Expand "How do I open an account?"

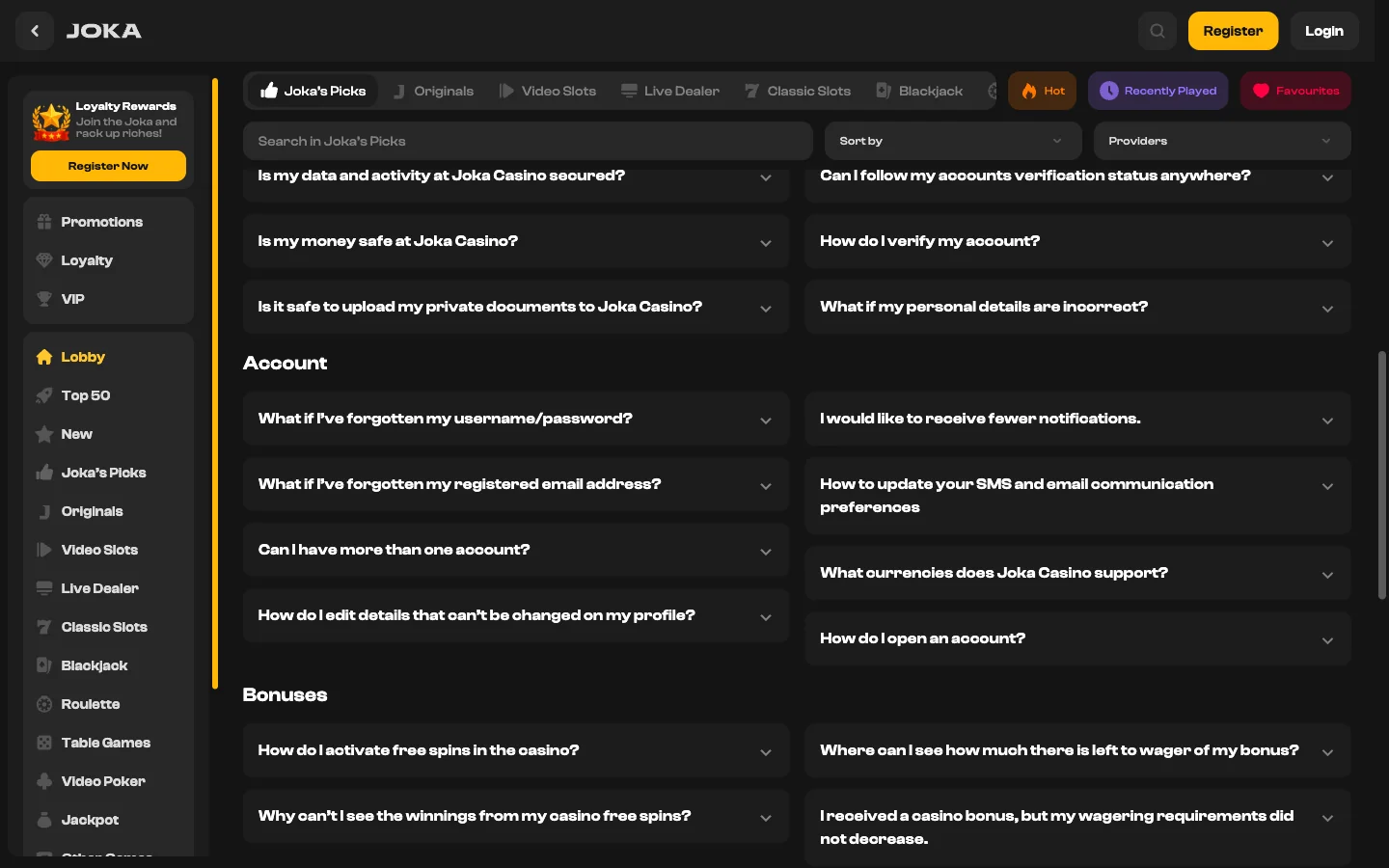[1077, 638]
